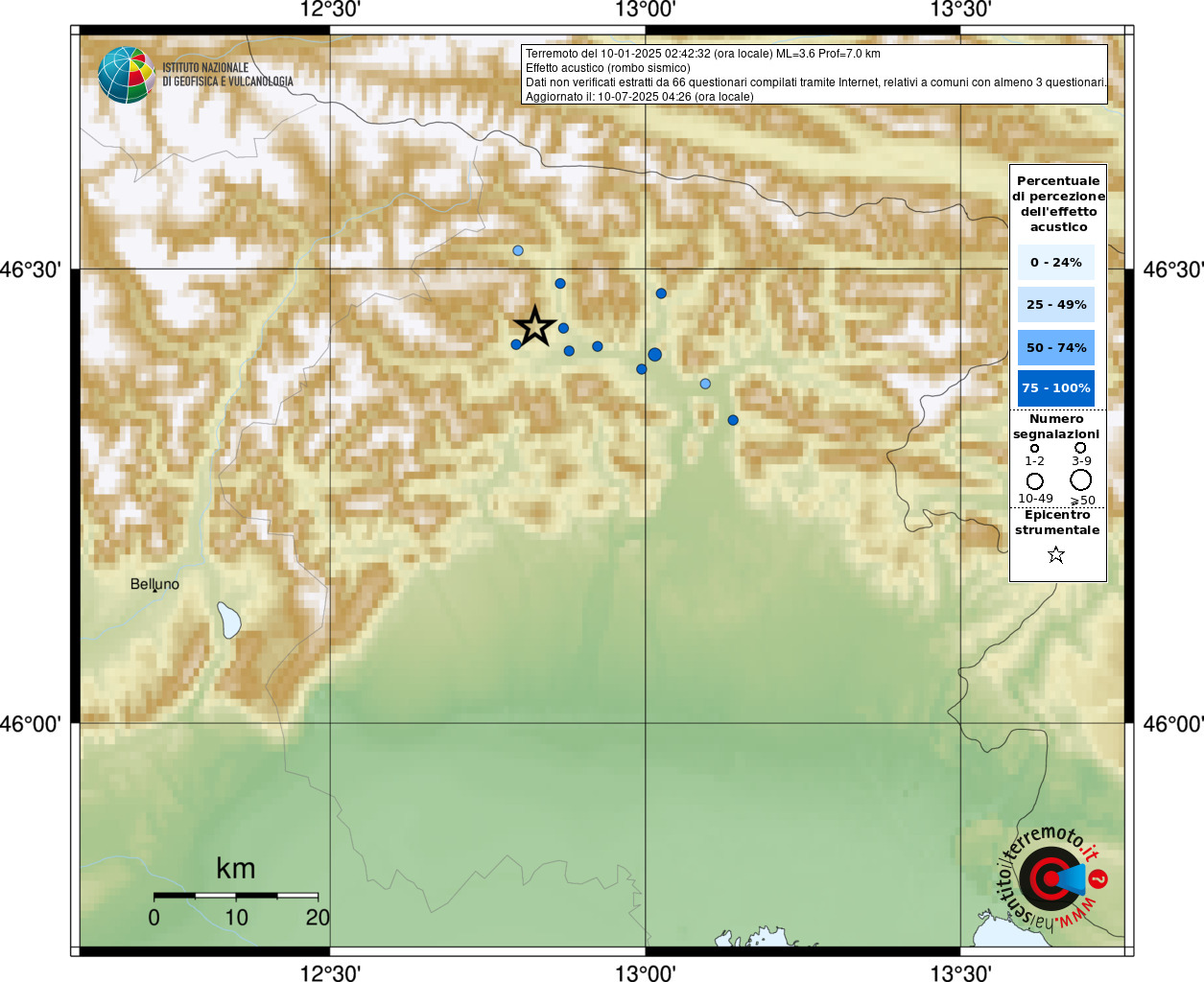Click the 50 - 74% legend color box

click(x=1056, y=347)
